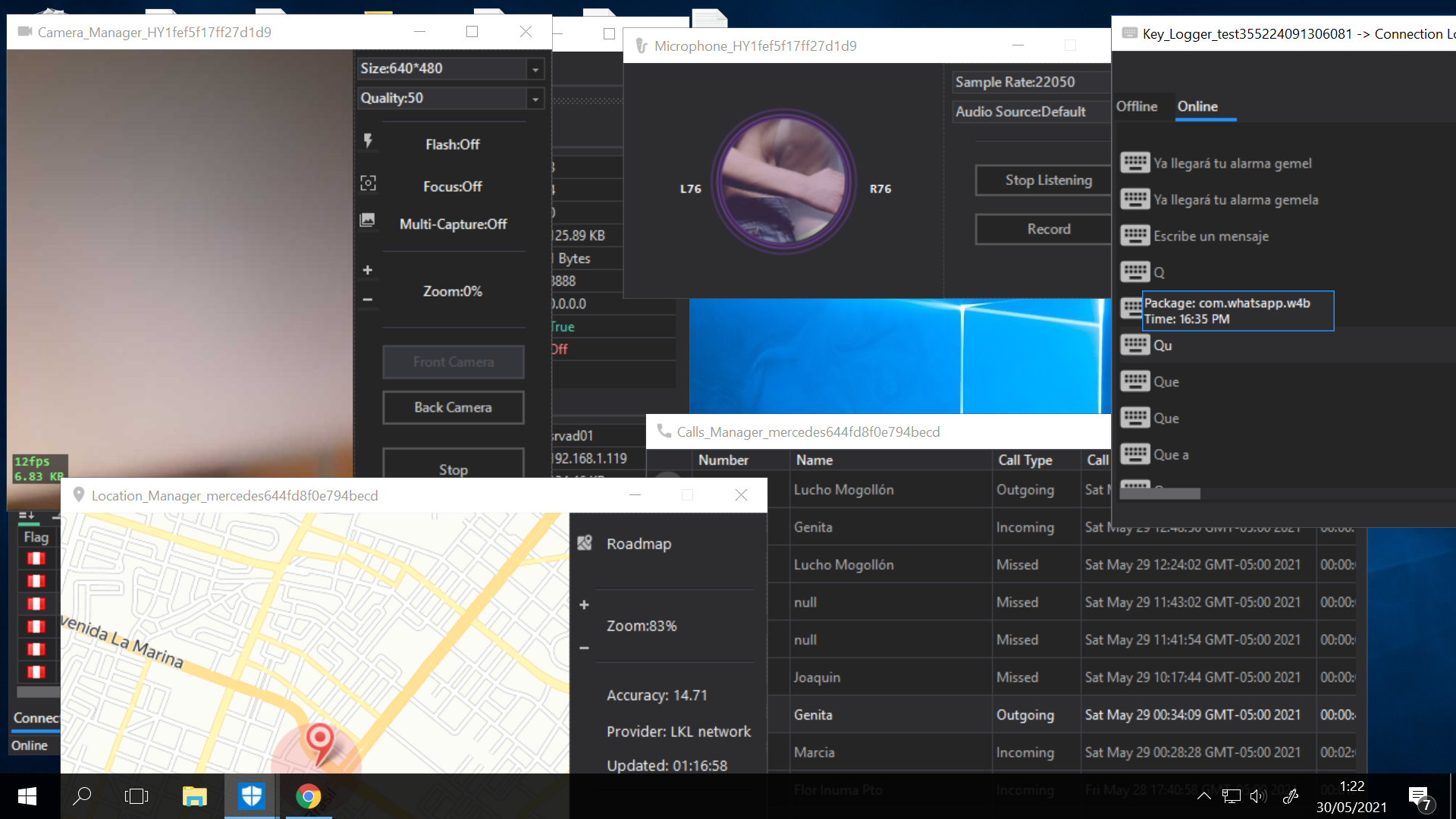Select Genita outgoing call at 00:34:09
Viewport: 1456px width, 819px height.
[1062, 715]
